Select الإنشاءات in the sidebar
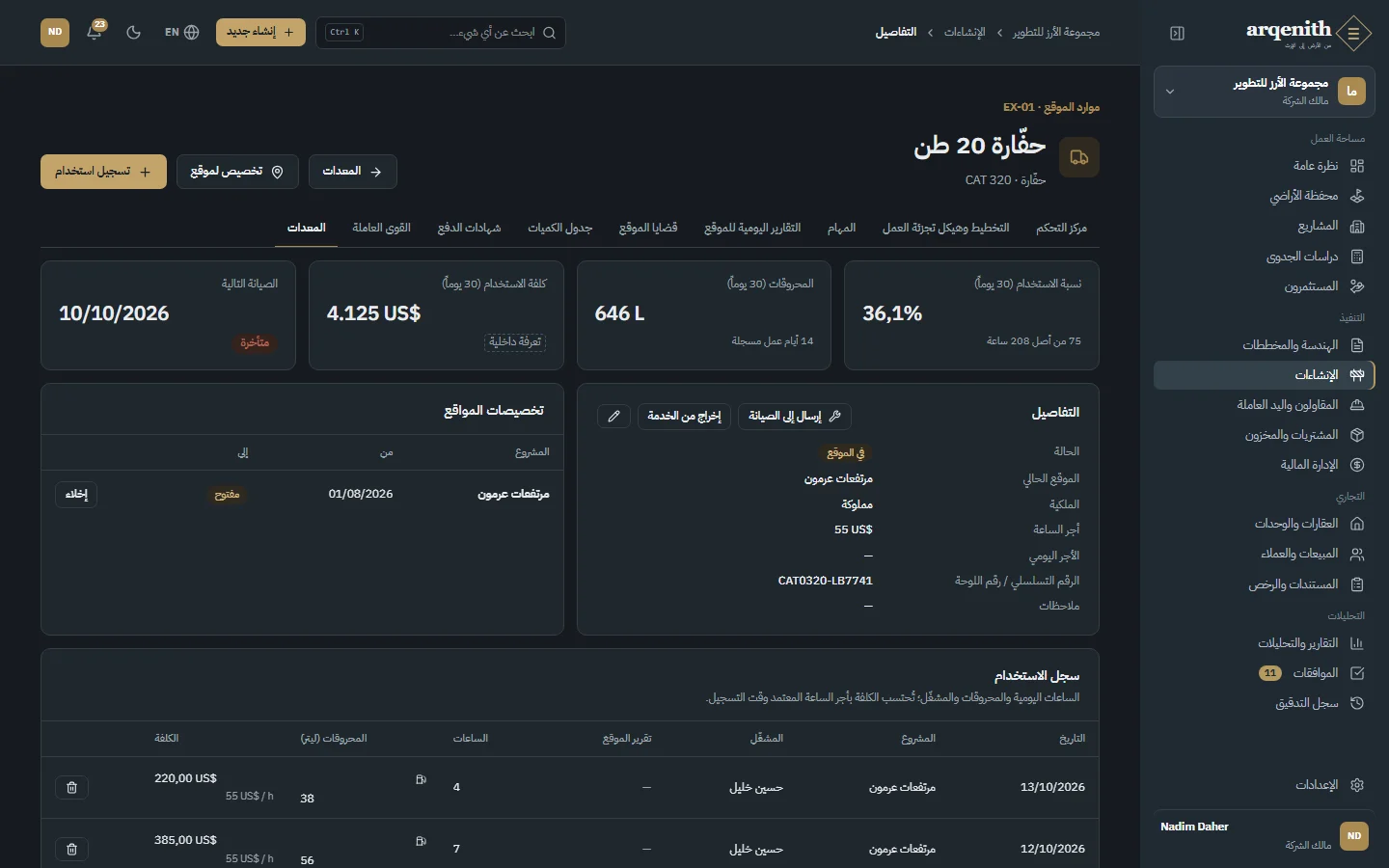The width and height of the screenshot is (1389, 868). pos(1264,375)
